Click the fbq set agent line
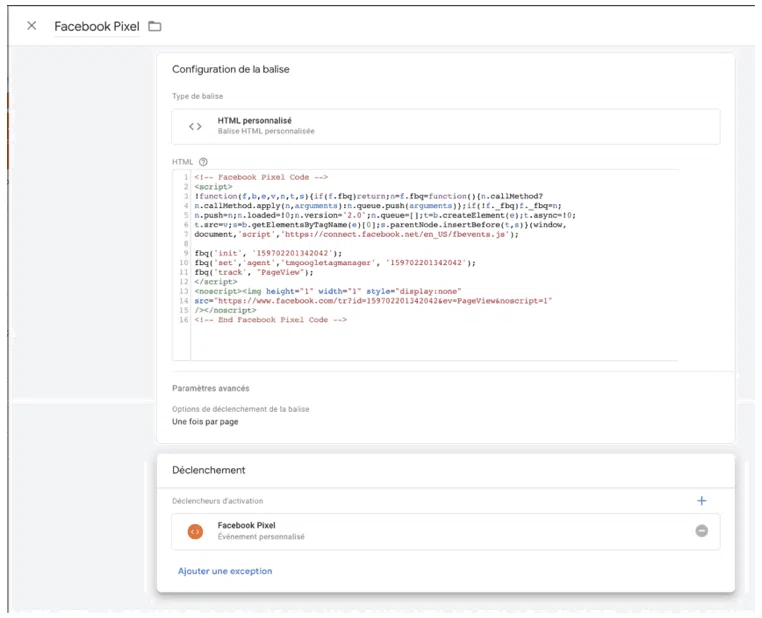The height and width of the screenshot is (618, 762). pos(335,263)
